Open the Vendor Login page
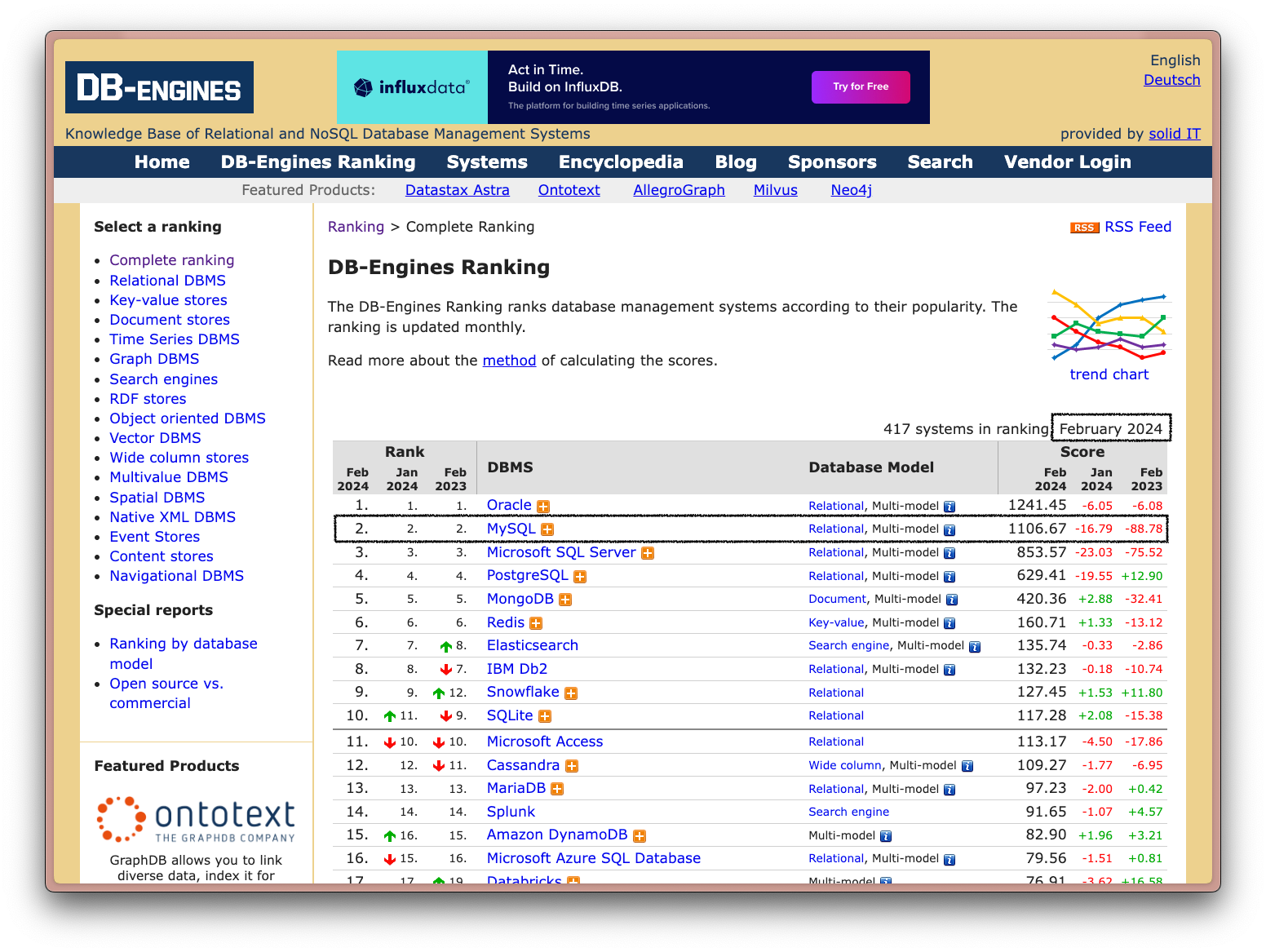The image size is (1266, 952). coord(1067,162)
